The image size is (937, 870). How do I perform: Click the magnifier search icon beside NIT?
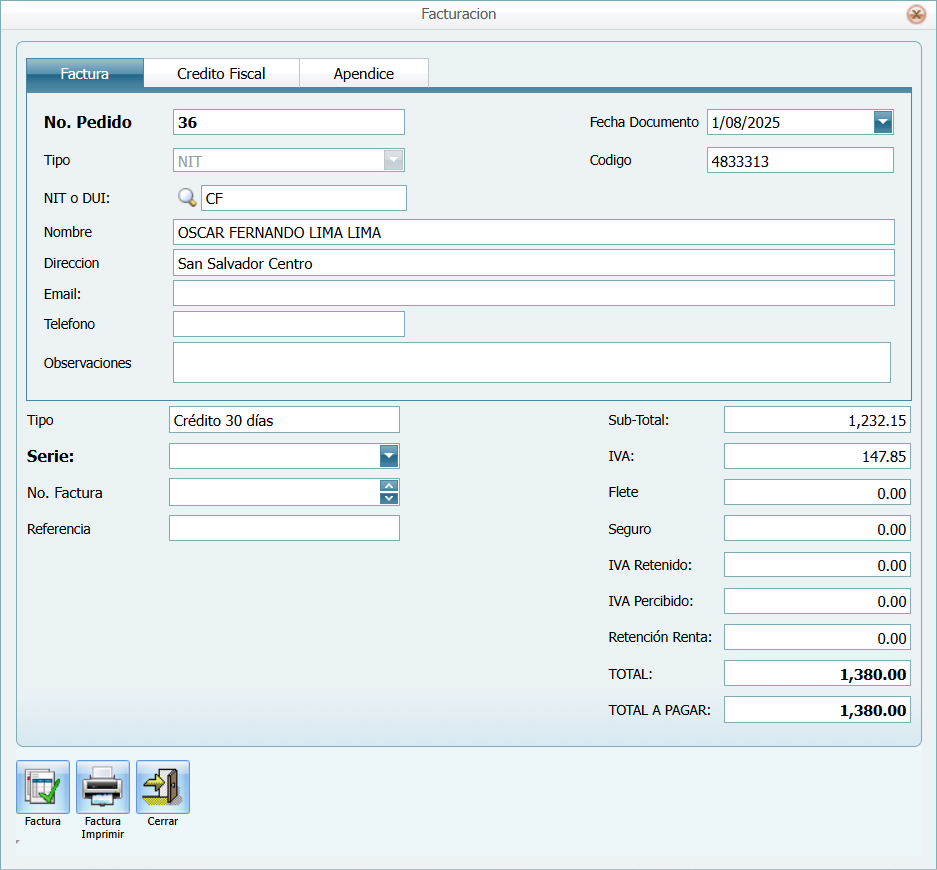(x=186, y=198)
